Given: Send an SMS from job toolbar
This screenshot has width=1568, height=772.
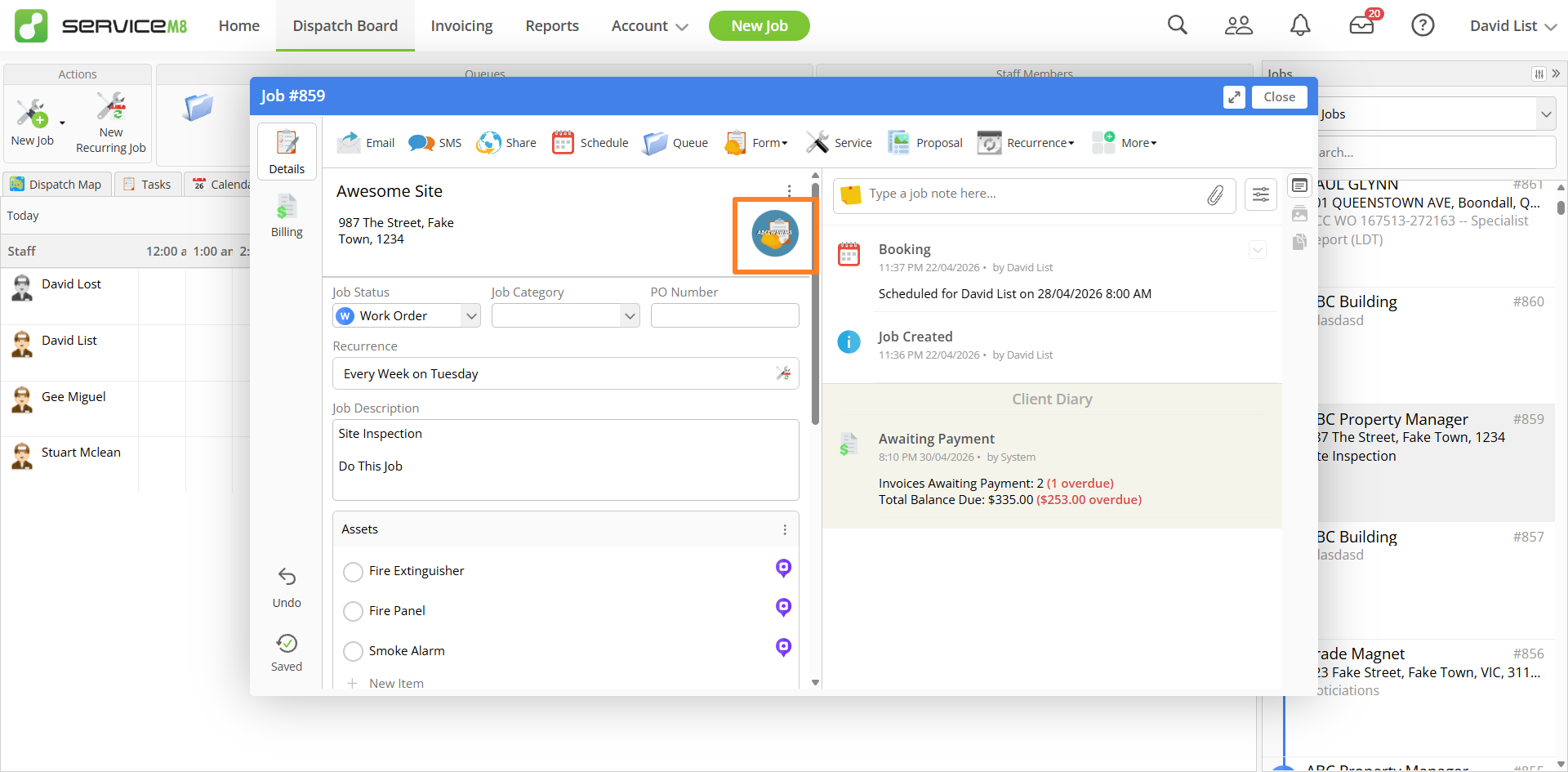Looking at the screenshot, I should coord(434,143).
